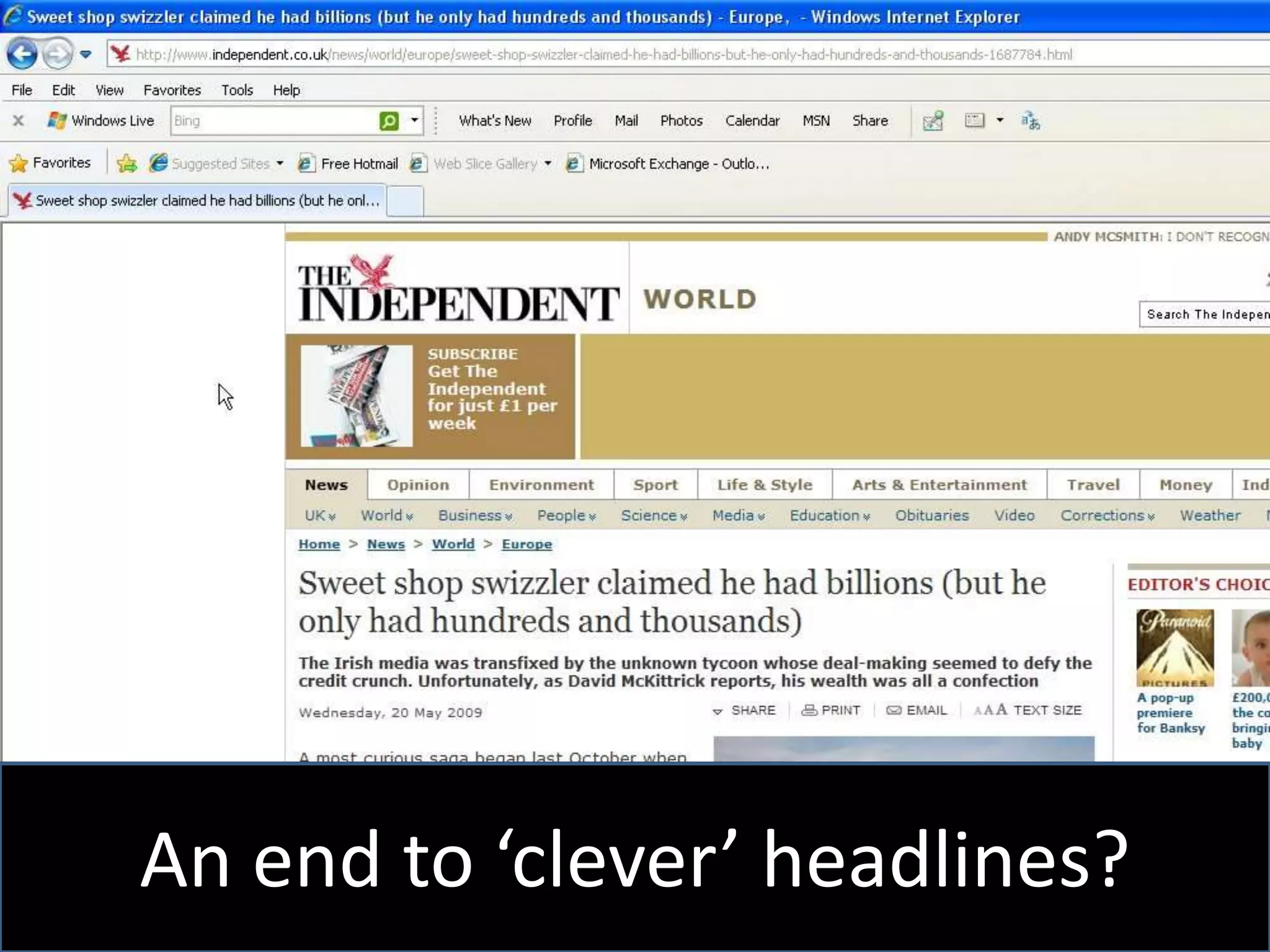Click Subscribe for £1 per week offer

[x=492, y=389]
